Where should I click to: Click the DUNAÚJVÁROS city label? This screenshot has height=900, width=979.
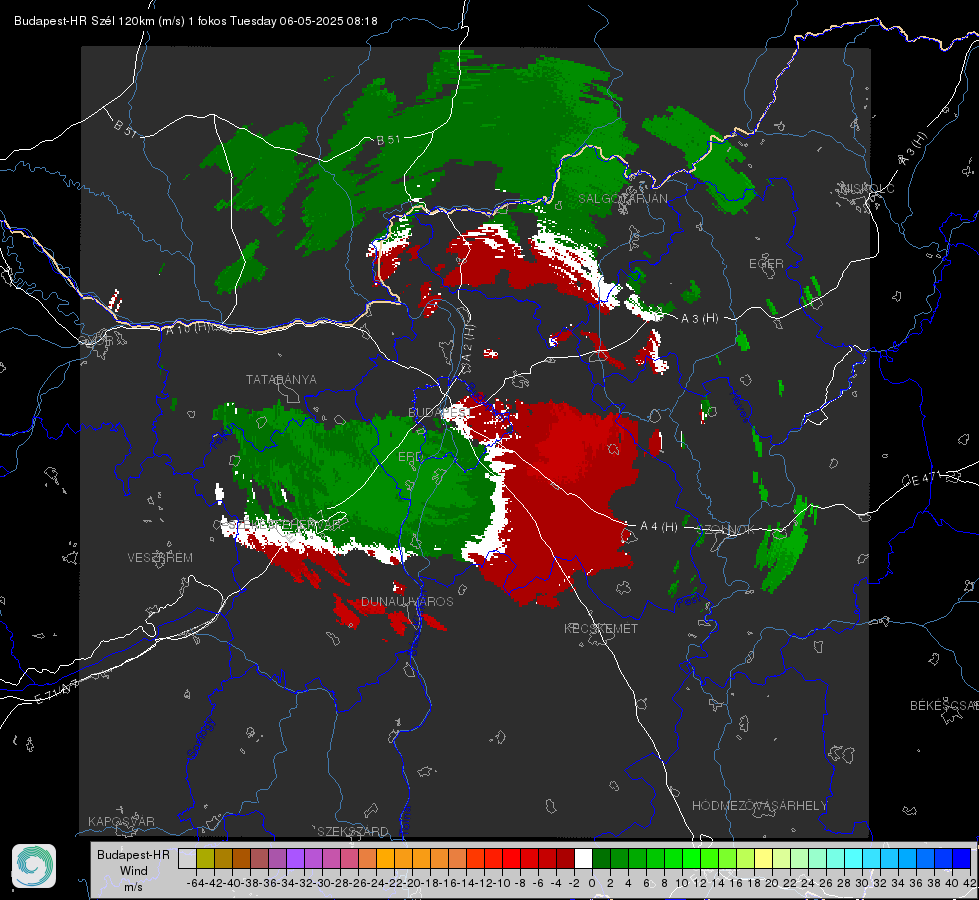click(x=407, y=601)
